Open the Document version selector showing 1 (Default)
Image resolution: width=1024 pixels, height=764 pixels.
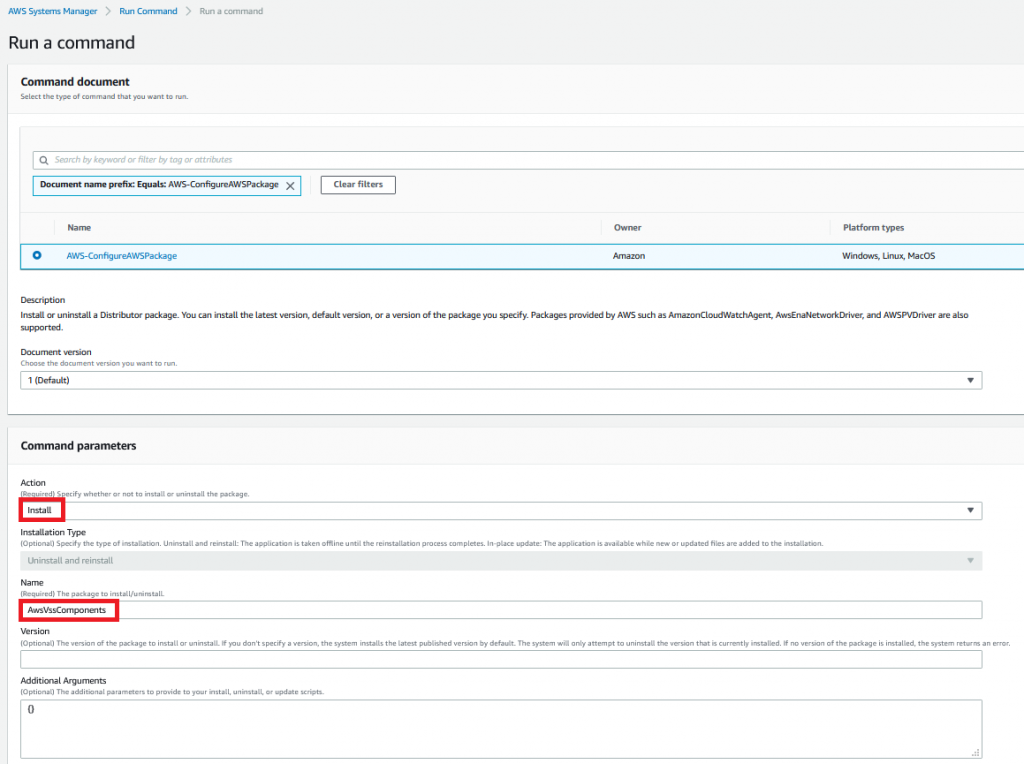click(500, 380)
